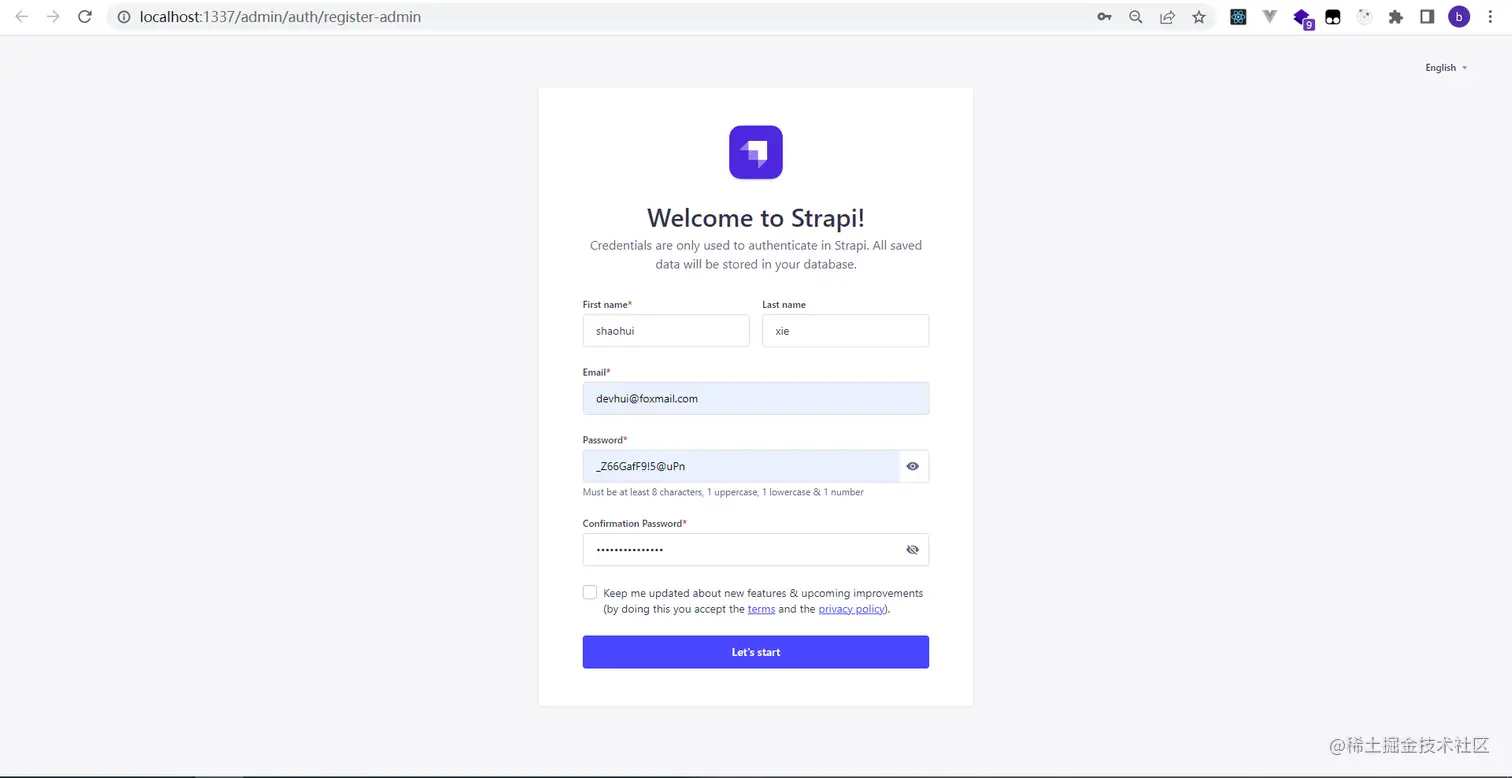Enable the keep me updated checkbox
1512x778 pixels.
pyautogui.click(x=590, y=592)
